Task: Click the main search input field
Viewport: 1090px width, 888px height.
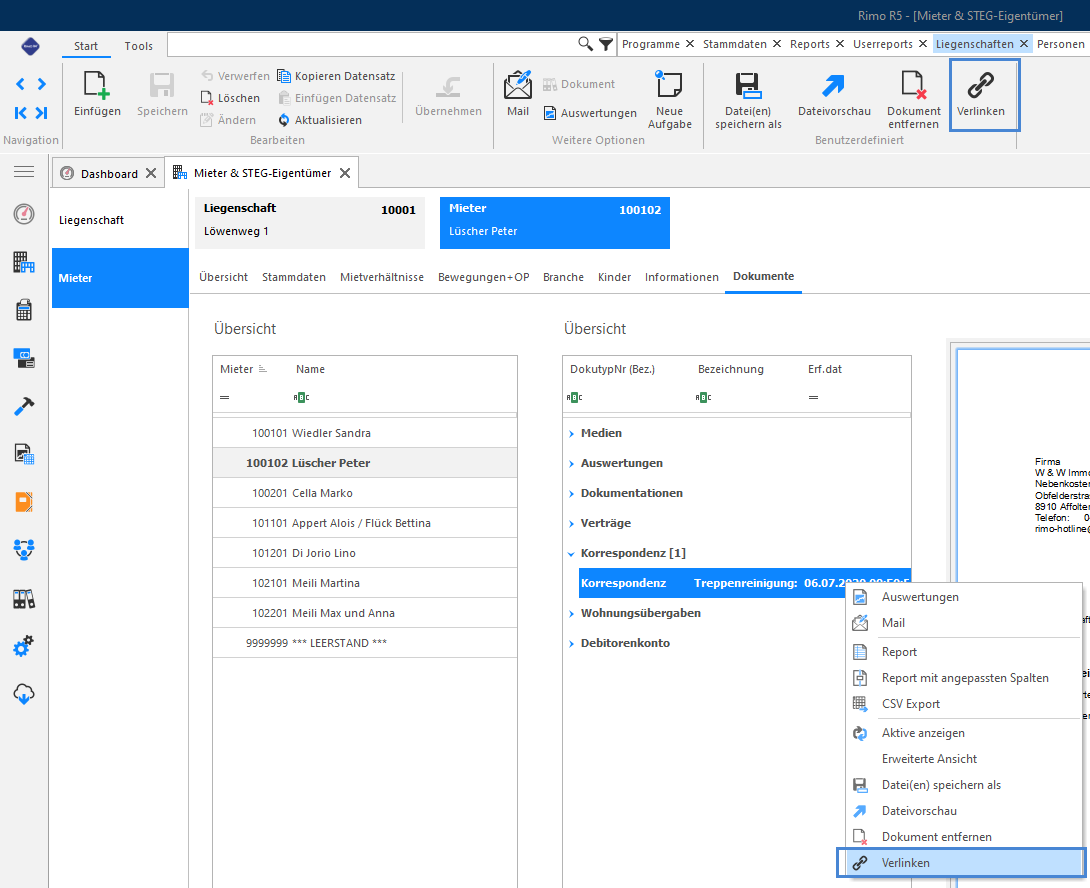Action: [x=373, y=44]
